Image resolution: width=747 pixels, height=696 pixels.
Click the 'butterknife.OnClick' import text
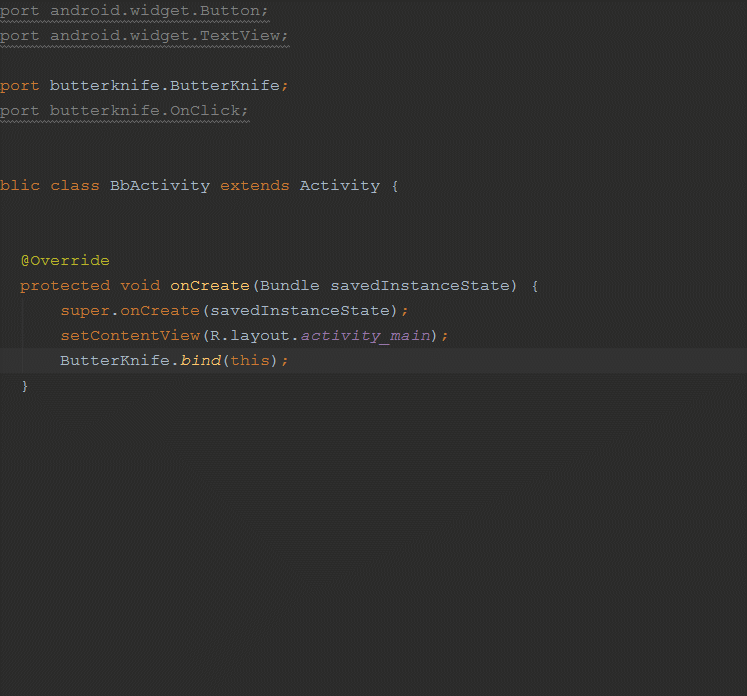pos(145,111)
